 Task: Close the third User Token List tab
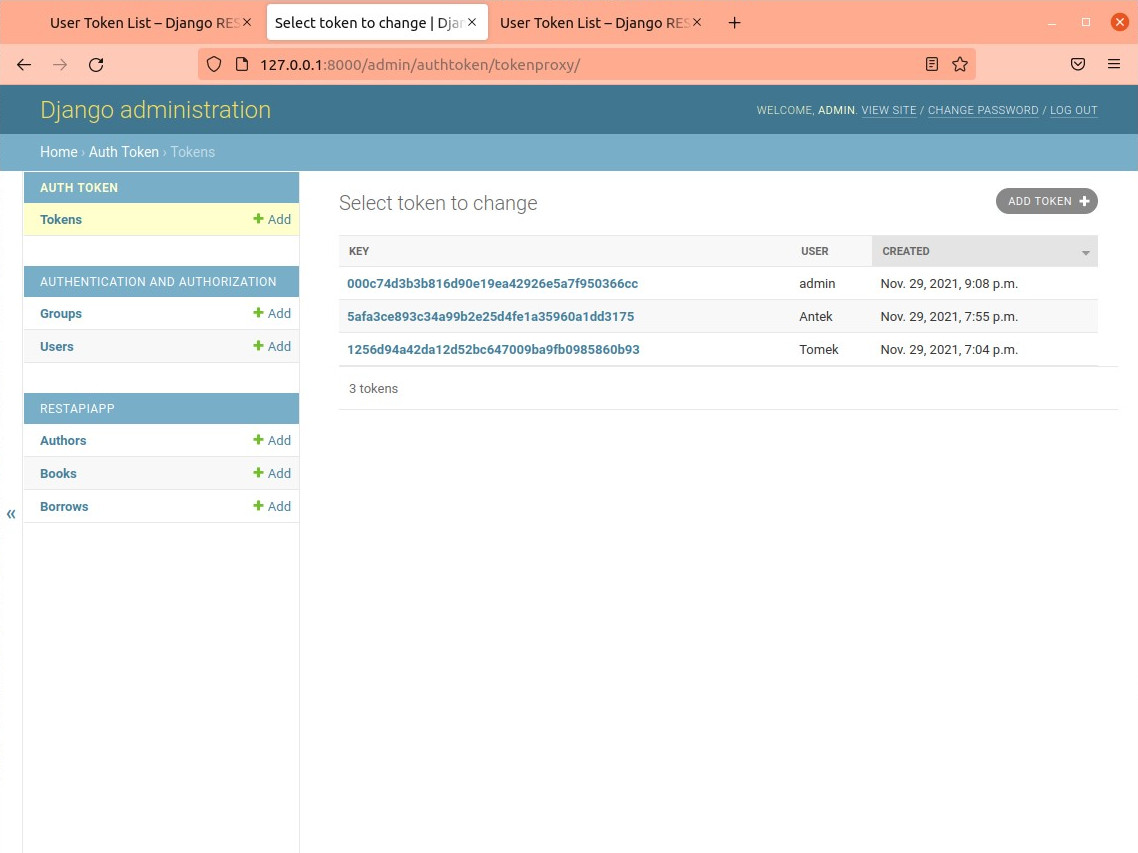[x=697, y=23]
